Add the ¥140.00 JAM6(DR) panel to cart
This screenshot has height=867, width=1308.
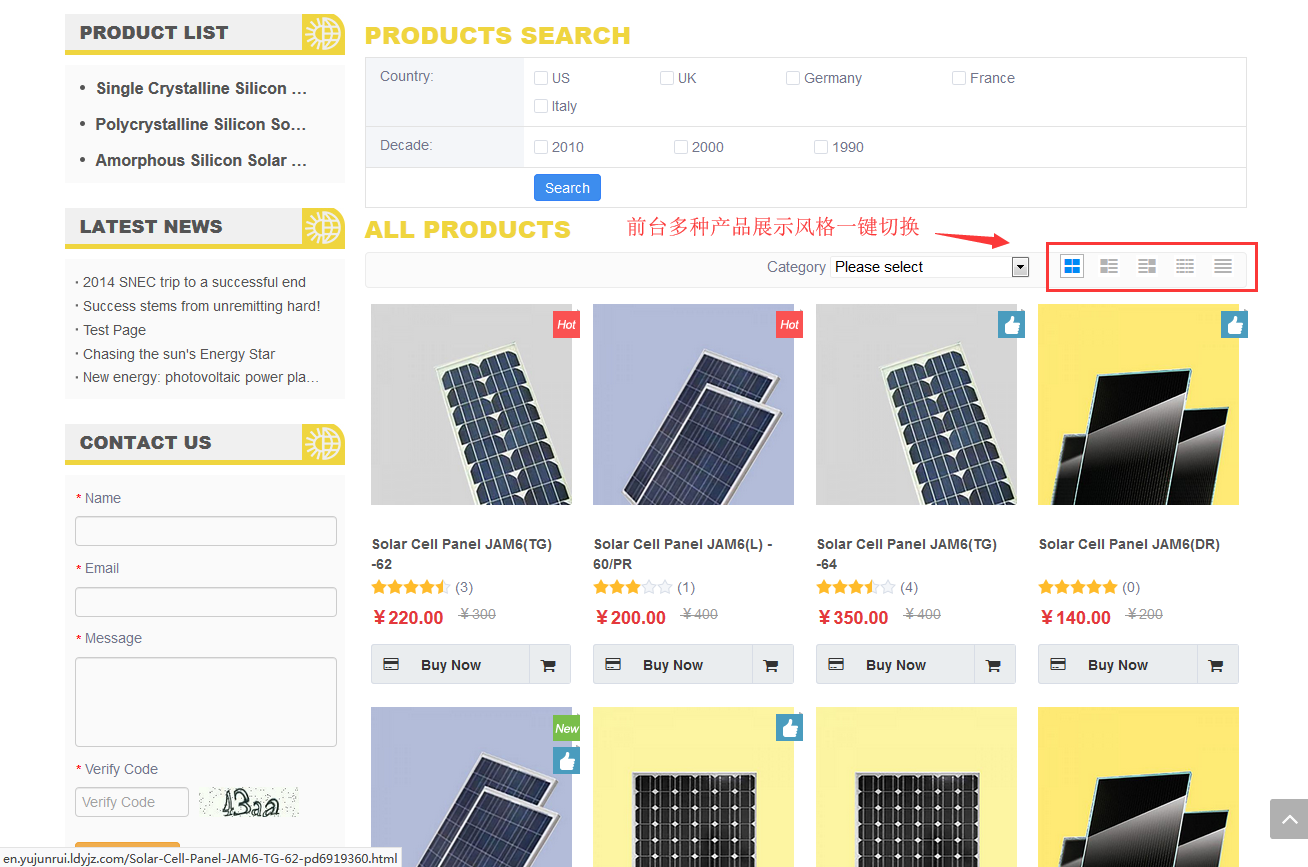tap(1215, 665)
